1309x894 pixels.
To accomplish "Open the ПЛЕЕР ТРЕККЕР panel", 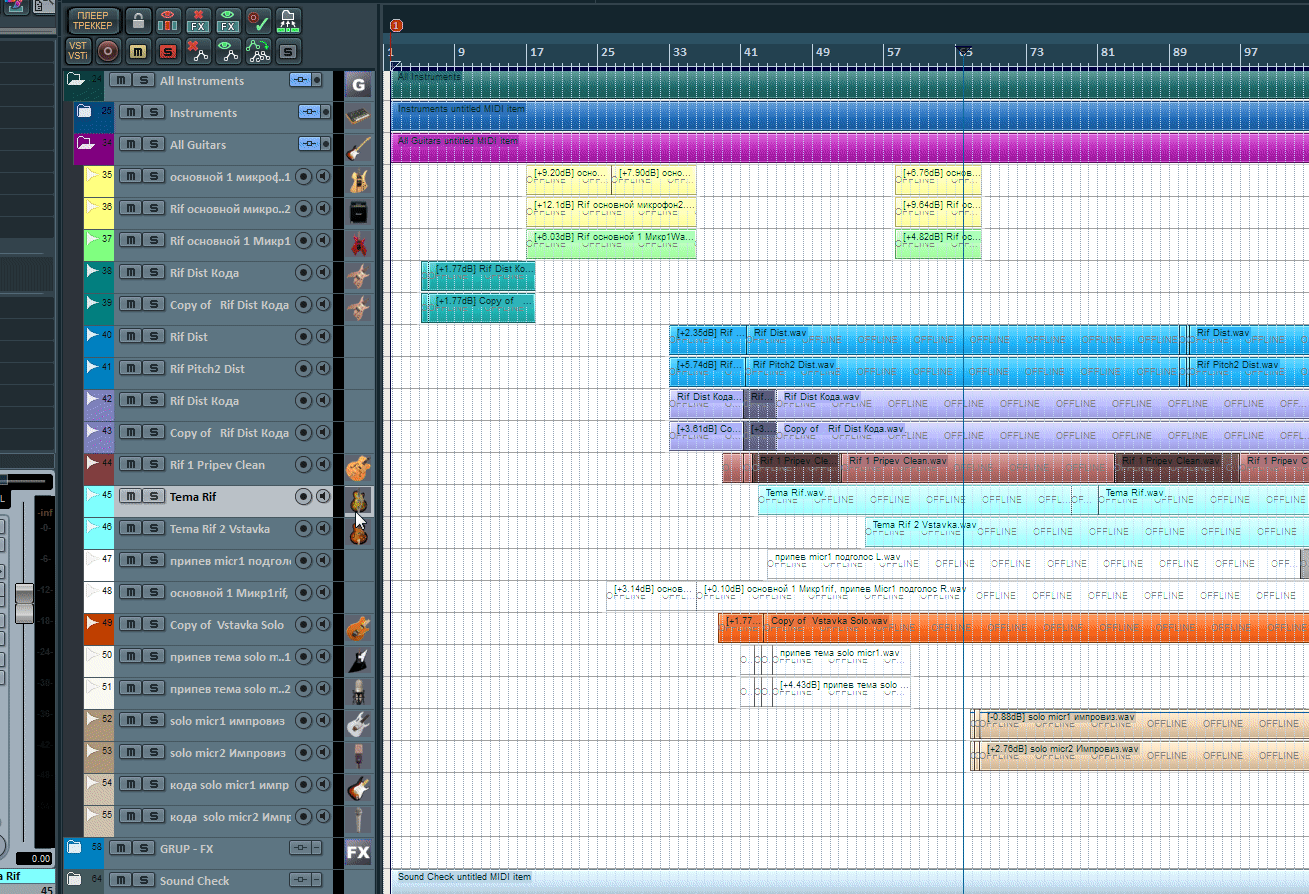I will [x=93, y=20].
